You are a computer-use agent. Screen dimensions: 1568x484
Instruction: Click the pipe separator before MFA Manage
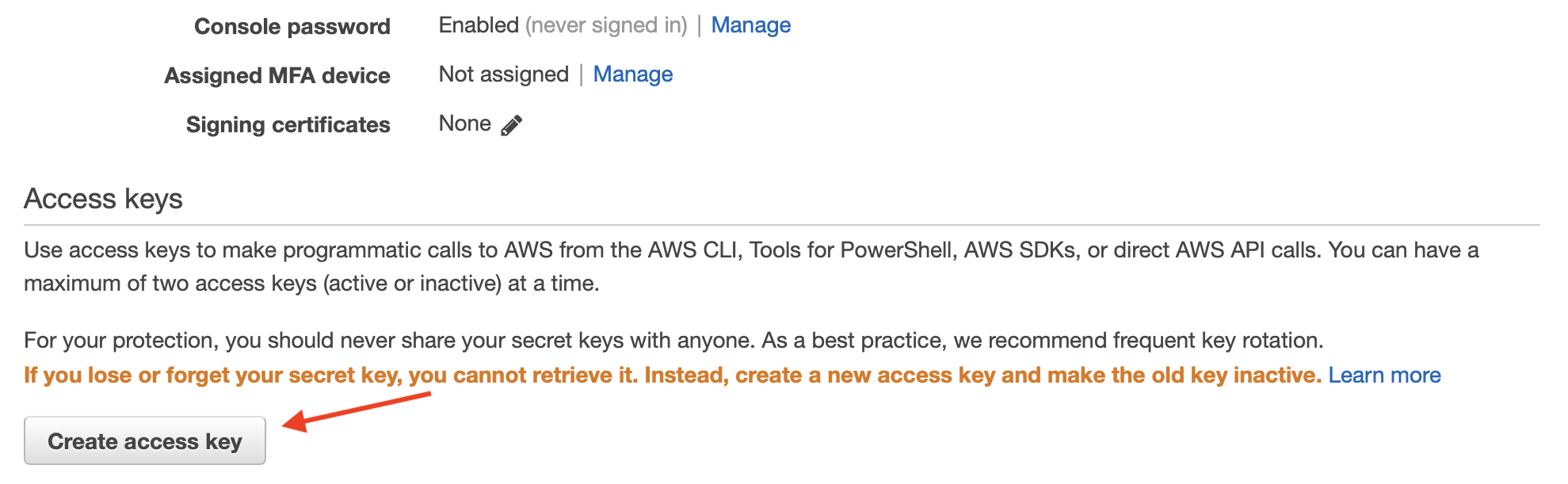582,74
